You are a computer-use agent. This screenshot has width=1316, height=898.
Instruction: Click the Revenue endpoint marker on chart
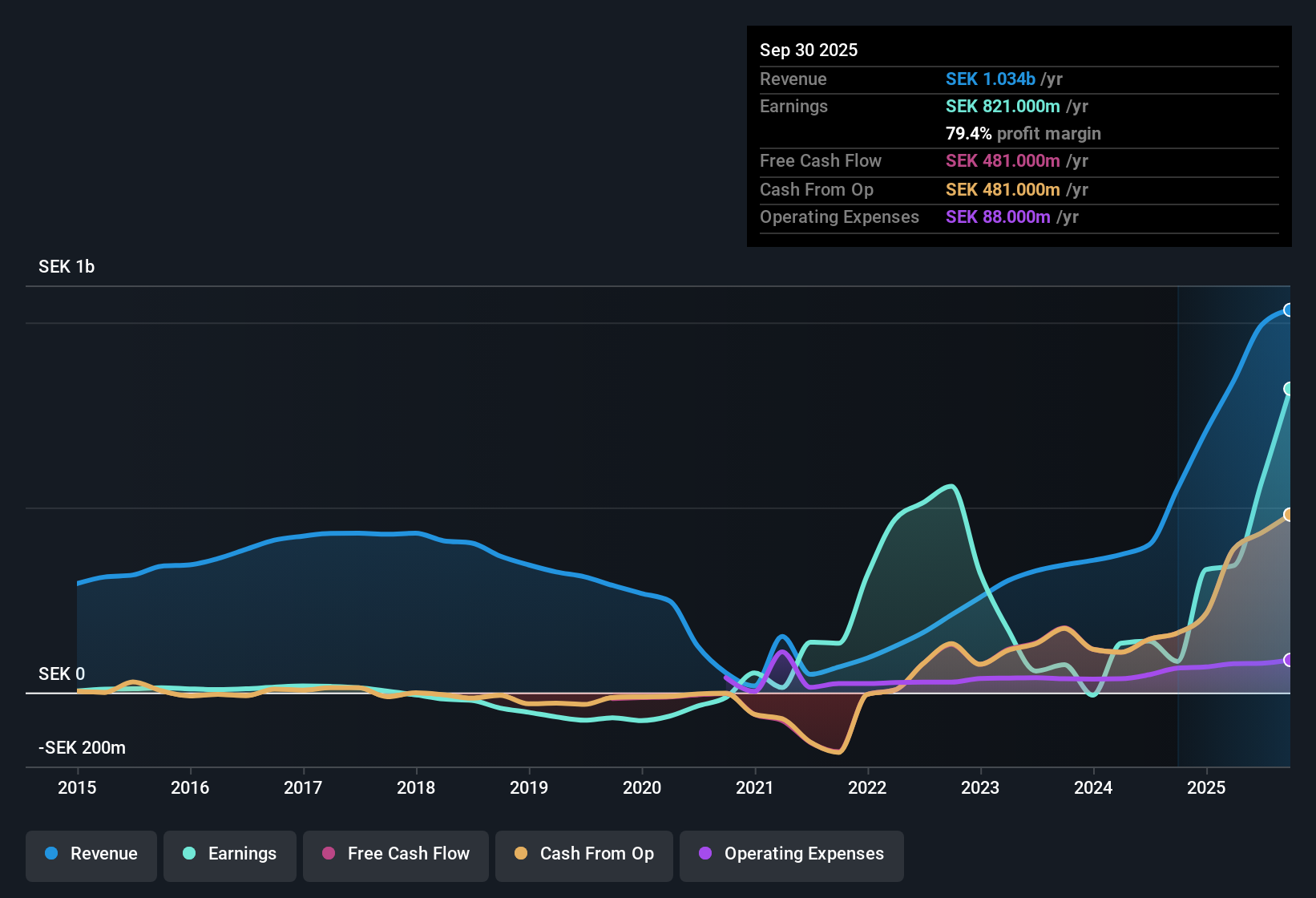tap(1288, 310)
